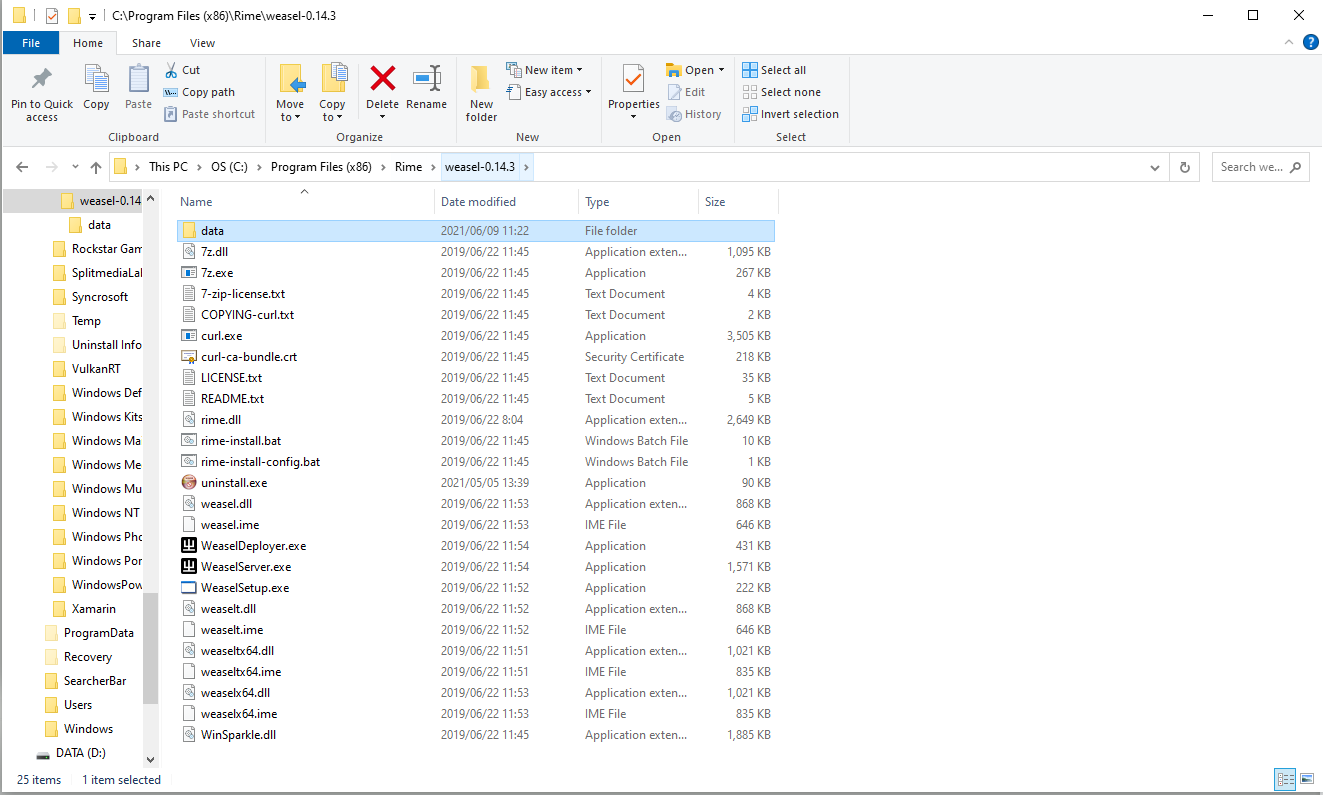1323x795 pixels.
Task: Collapse the ribbon with chevron
Action: [x=1288, y=42]
